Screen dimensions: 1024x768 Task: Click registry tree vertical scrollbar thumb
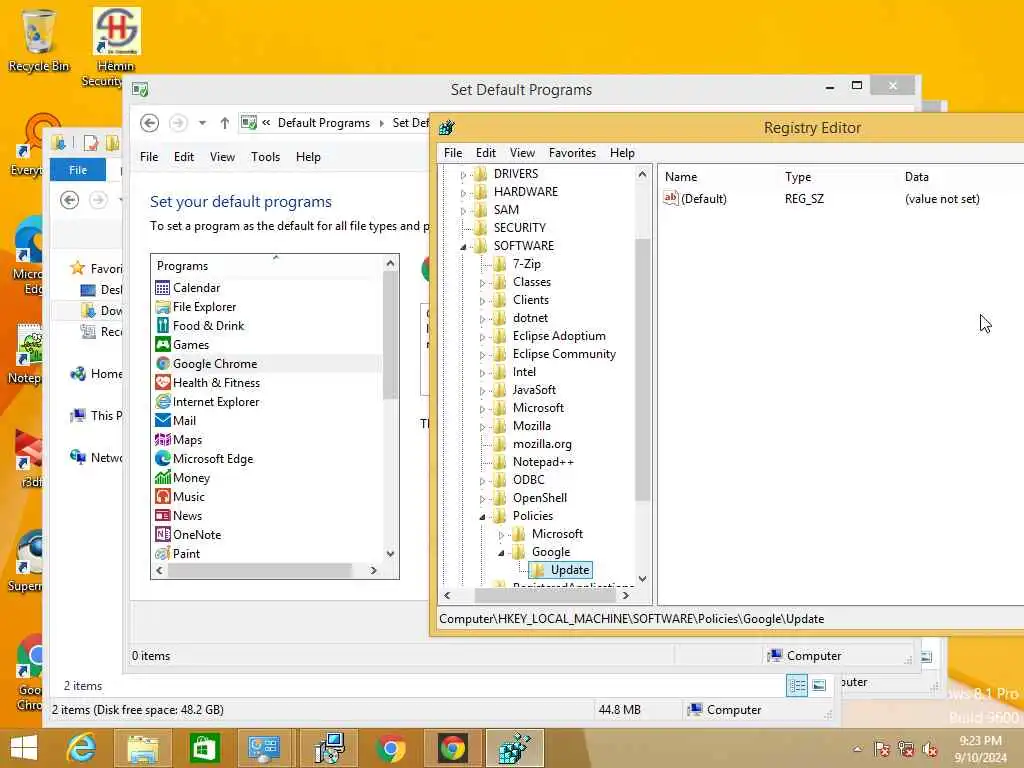(x=643, y=369)
